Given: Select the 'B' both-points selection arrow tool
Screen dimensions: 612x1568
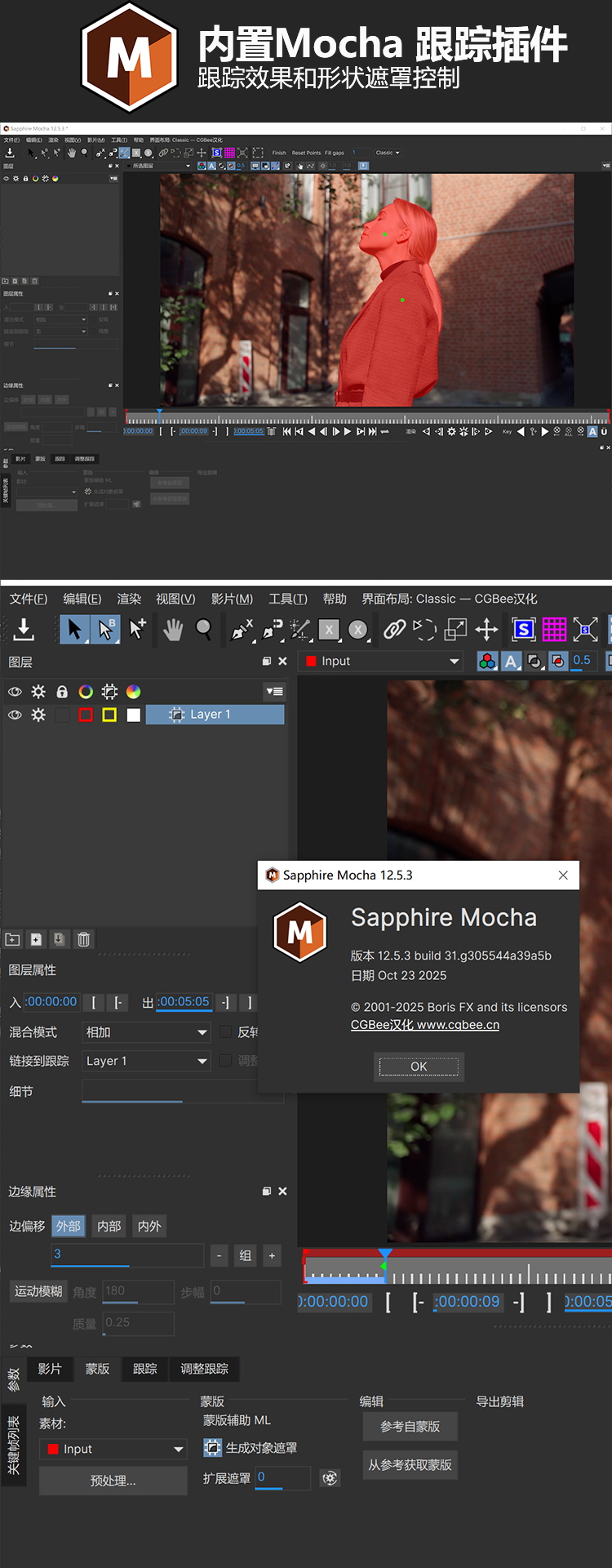Looking at the screenshot, I should 105,629.
